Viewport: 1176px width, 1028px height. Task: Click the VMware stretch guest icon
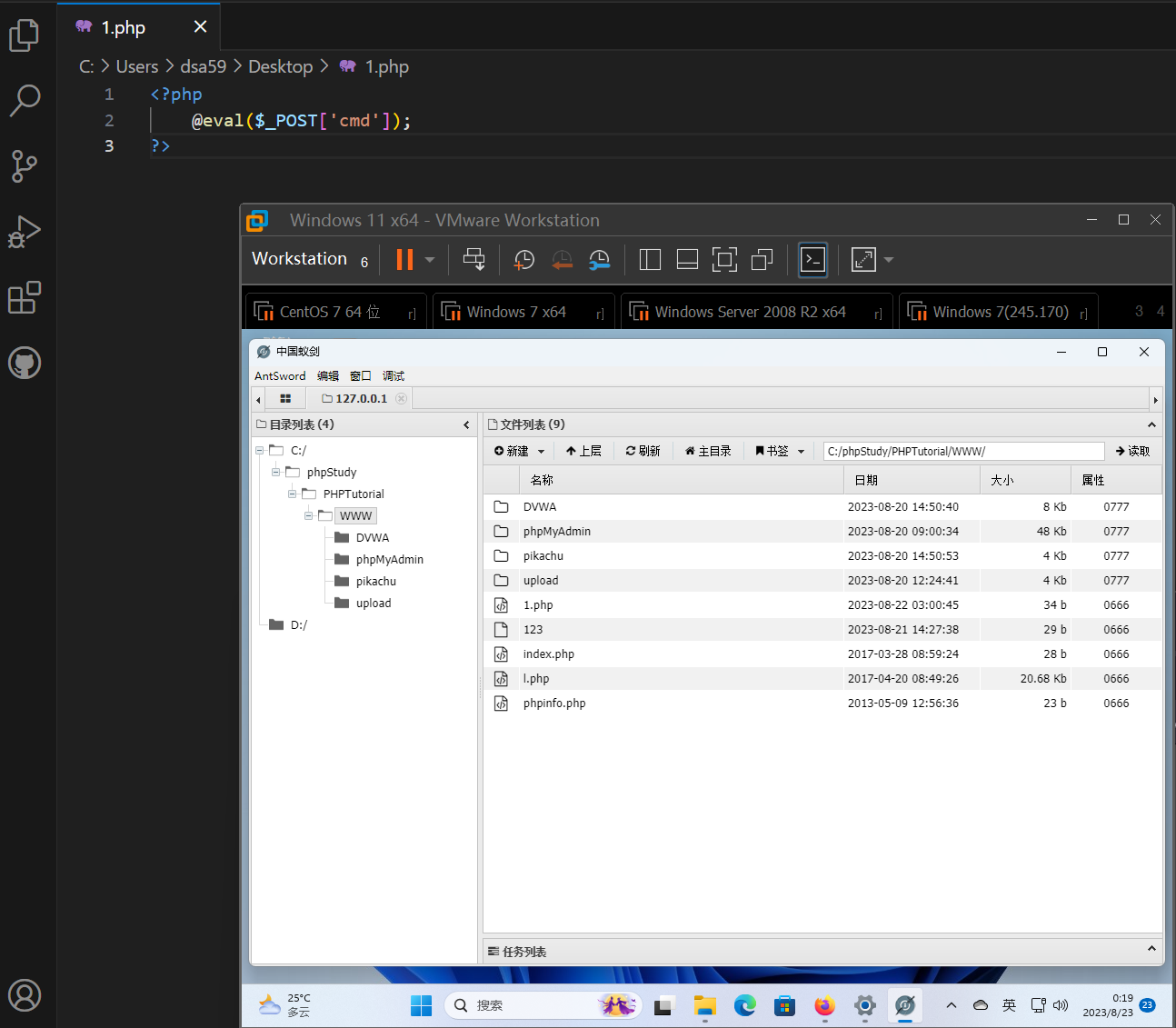pyautogui.click(x=863, y=260)
